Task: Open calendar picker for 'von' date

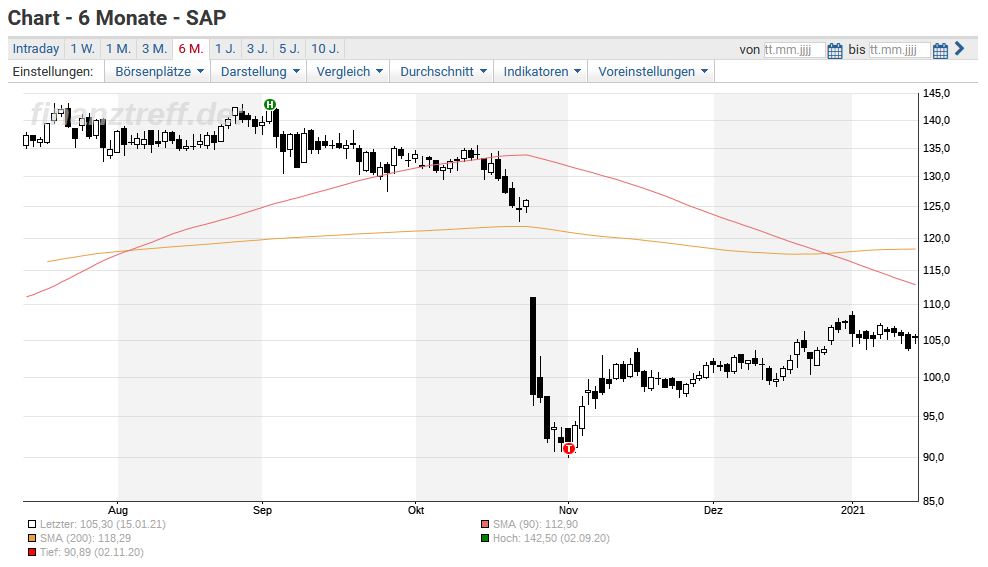Action: click(835, 50)
